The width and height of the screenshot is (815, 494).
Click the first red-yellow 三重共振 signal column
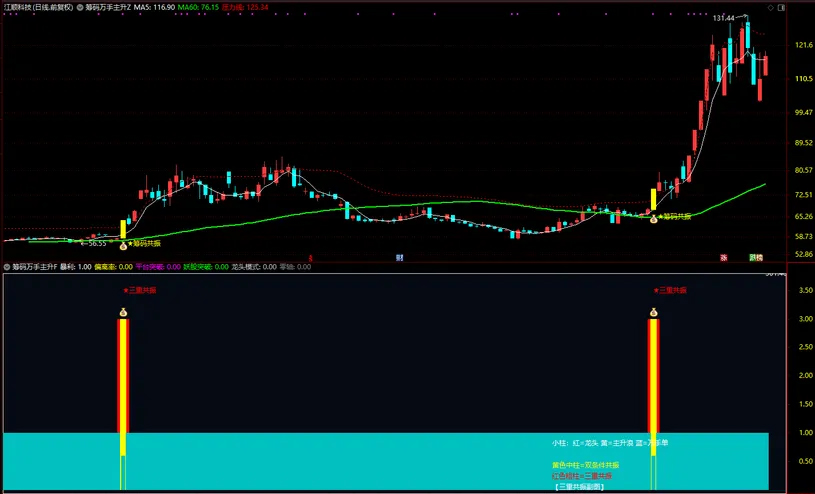coord(123,404)
